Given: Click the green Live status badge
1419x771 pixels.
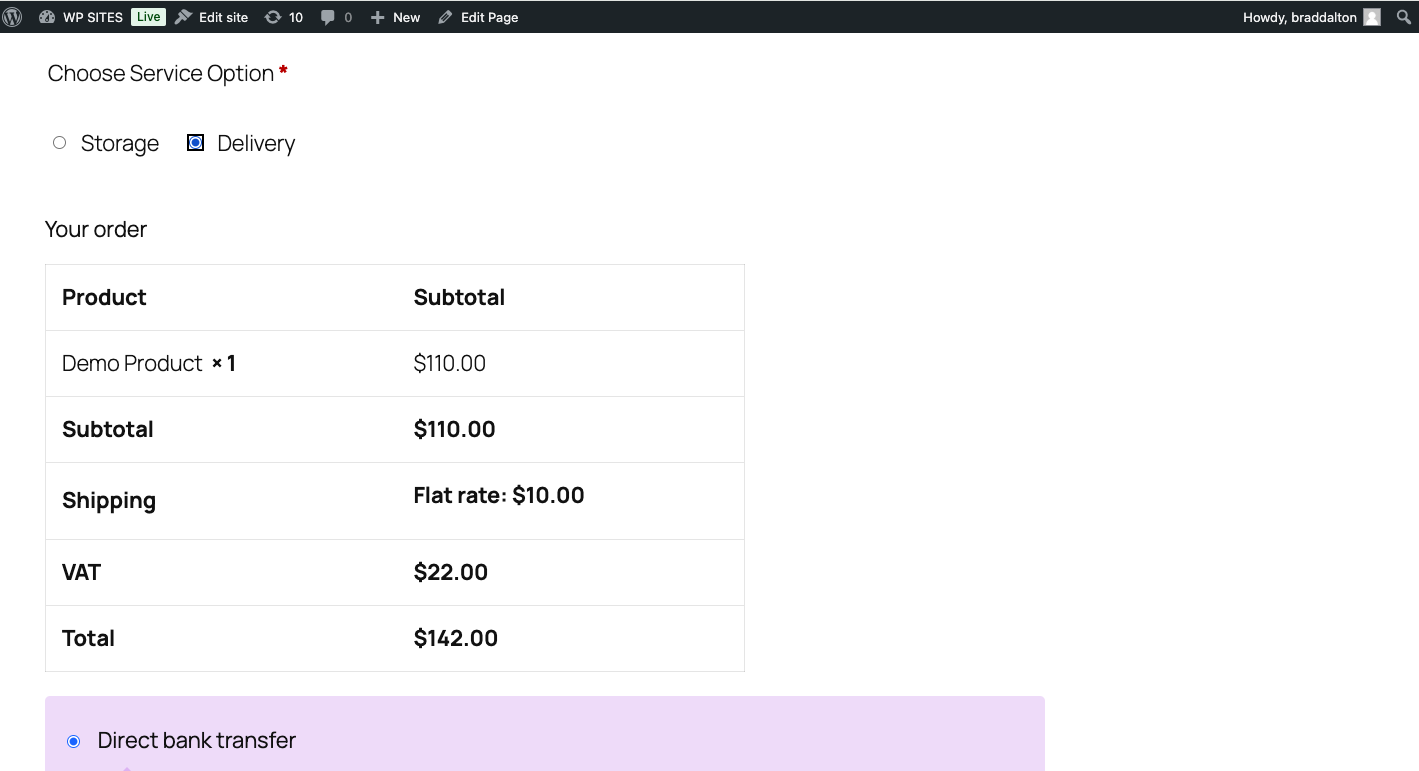Looking at the screenshot, I should coord(148,17).
